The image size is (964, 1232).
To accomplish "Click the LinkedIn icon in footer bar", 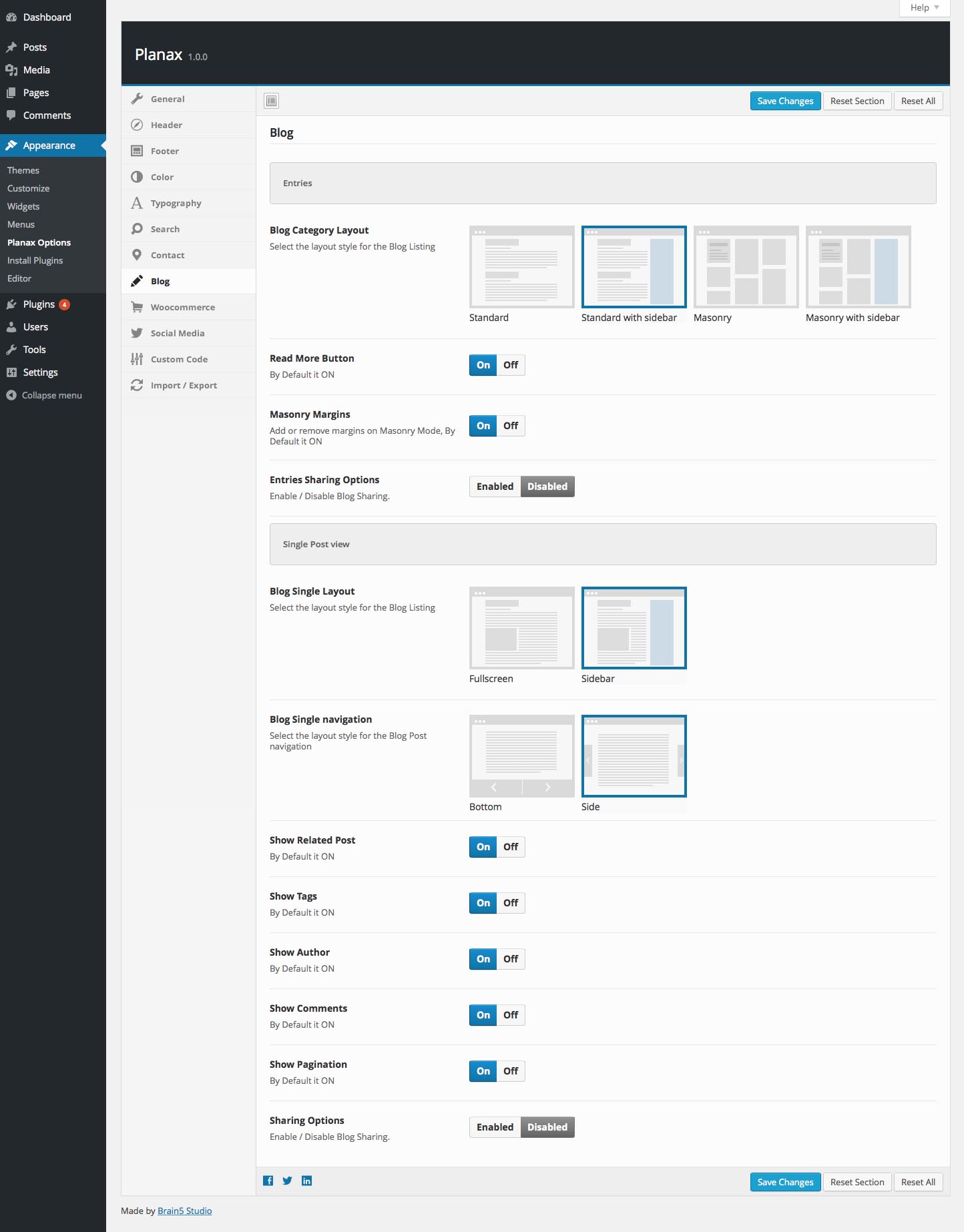I will tap(306, 1181).
